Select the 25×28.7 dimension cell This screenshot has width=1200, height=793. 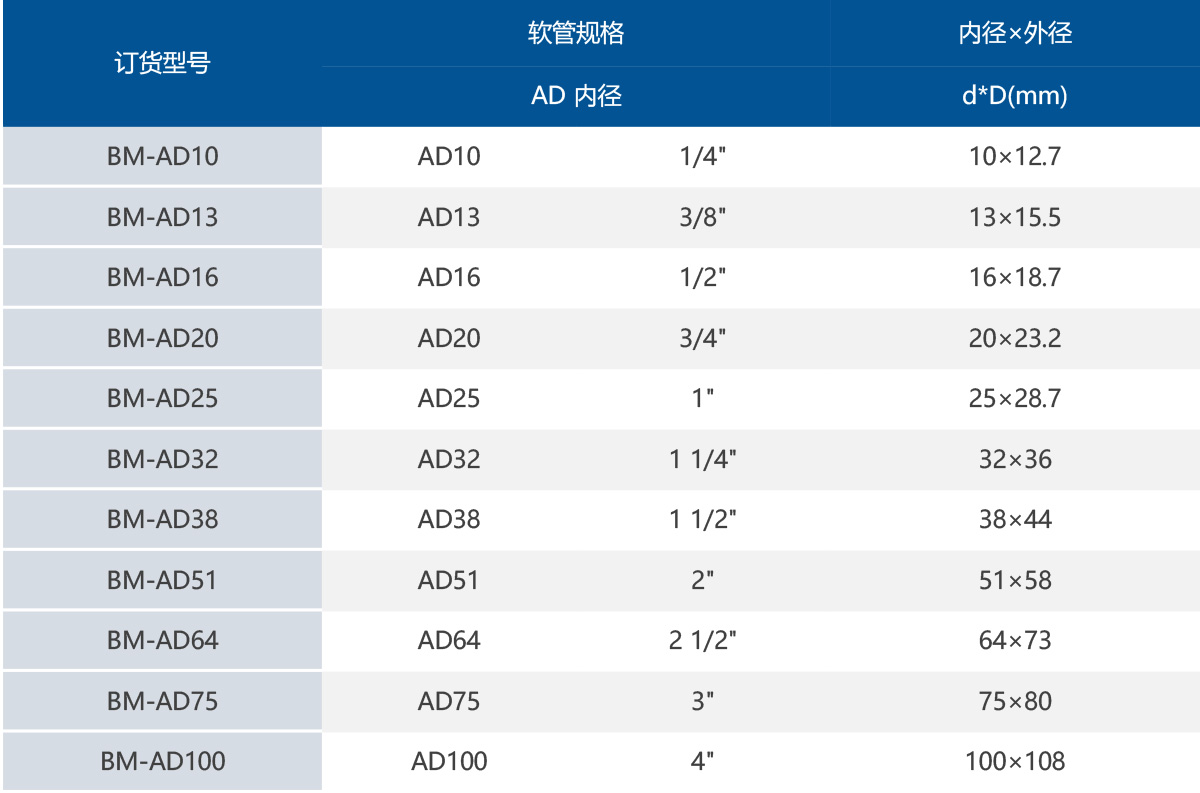coord(1015,398)
